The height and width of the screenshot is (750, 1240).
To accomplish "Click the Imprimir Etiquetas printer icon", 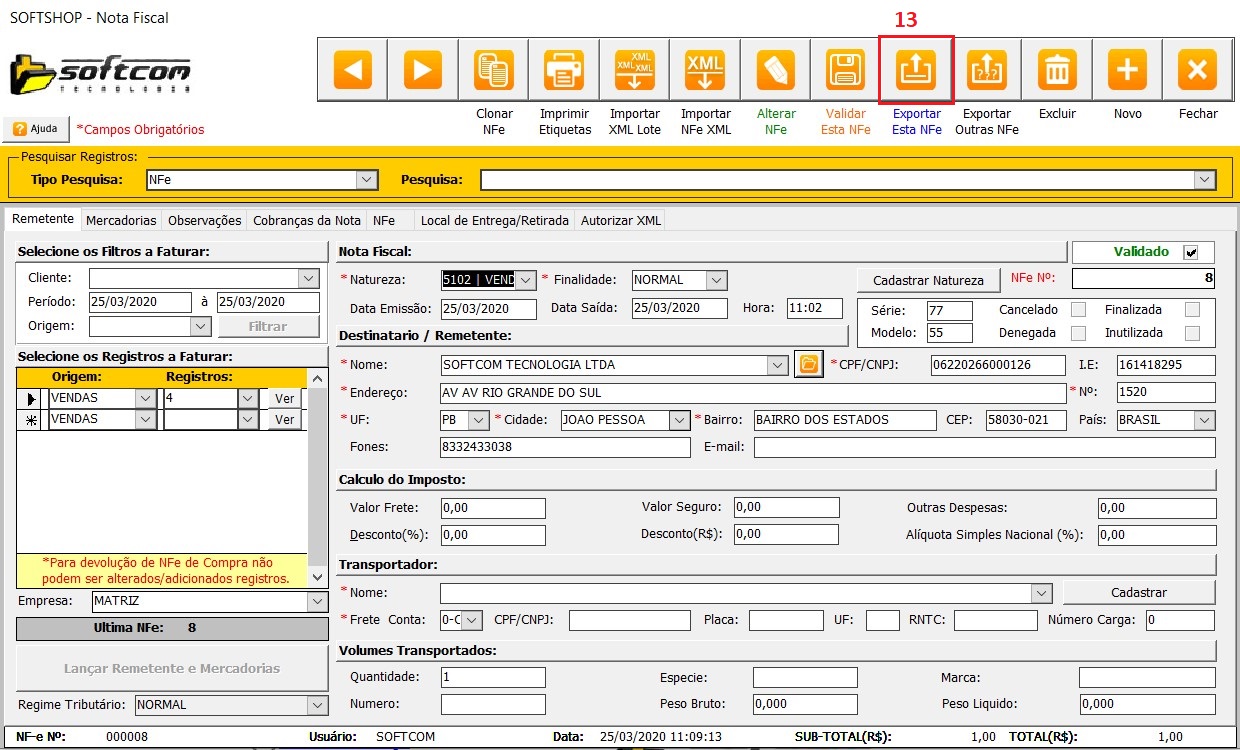I will coord(564,70).
